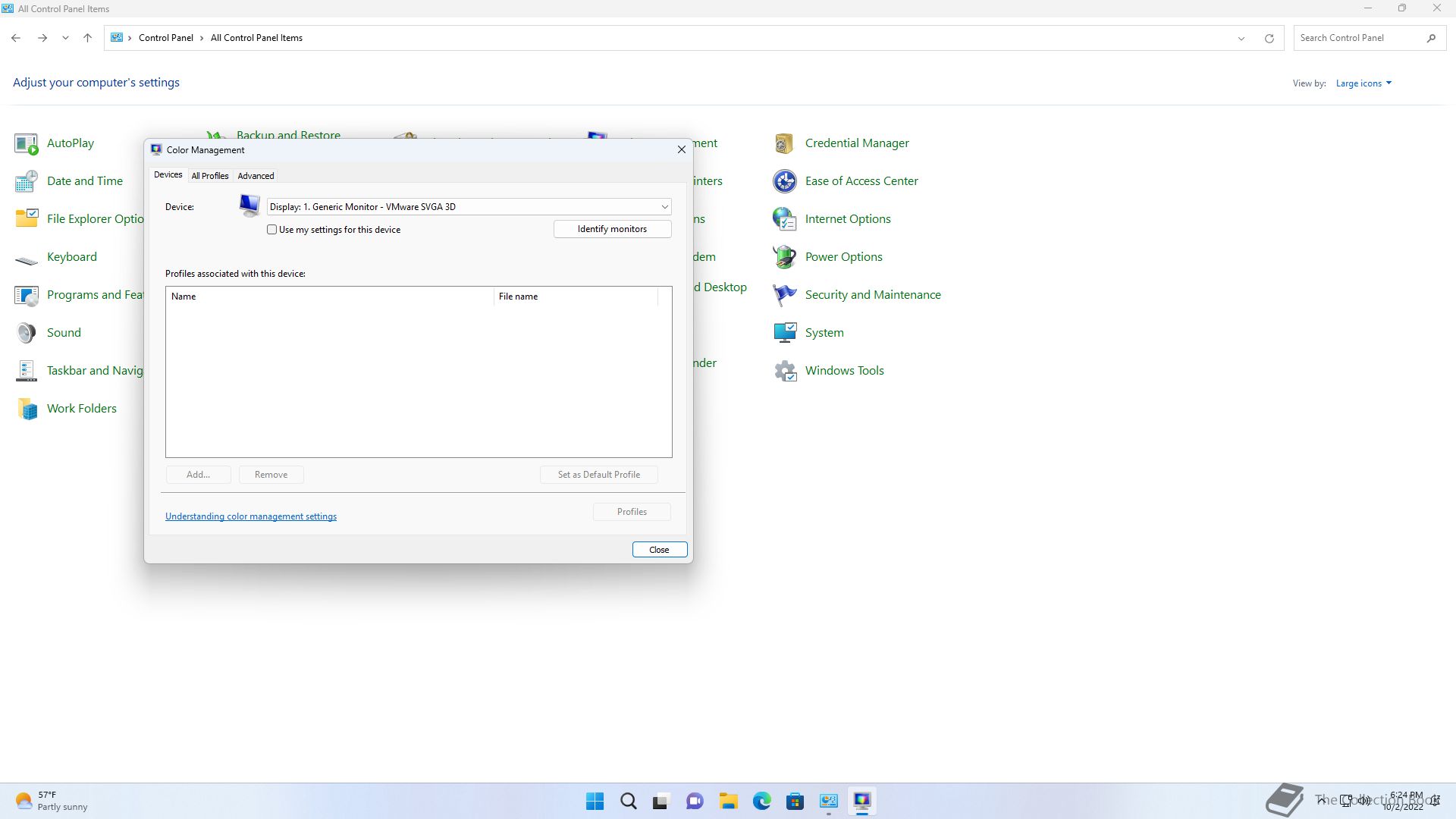Viewport: 1456px width, 819px height.
Task: Click the Name column header
Action: (x=329, y=297)
